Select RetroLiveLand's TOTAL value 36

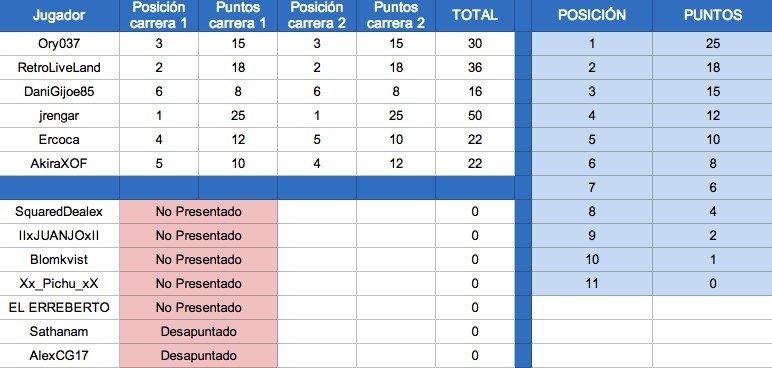pos(475,67)
